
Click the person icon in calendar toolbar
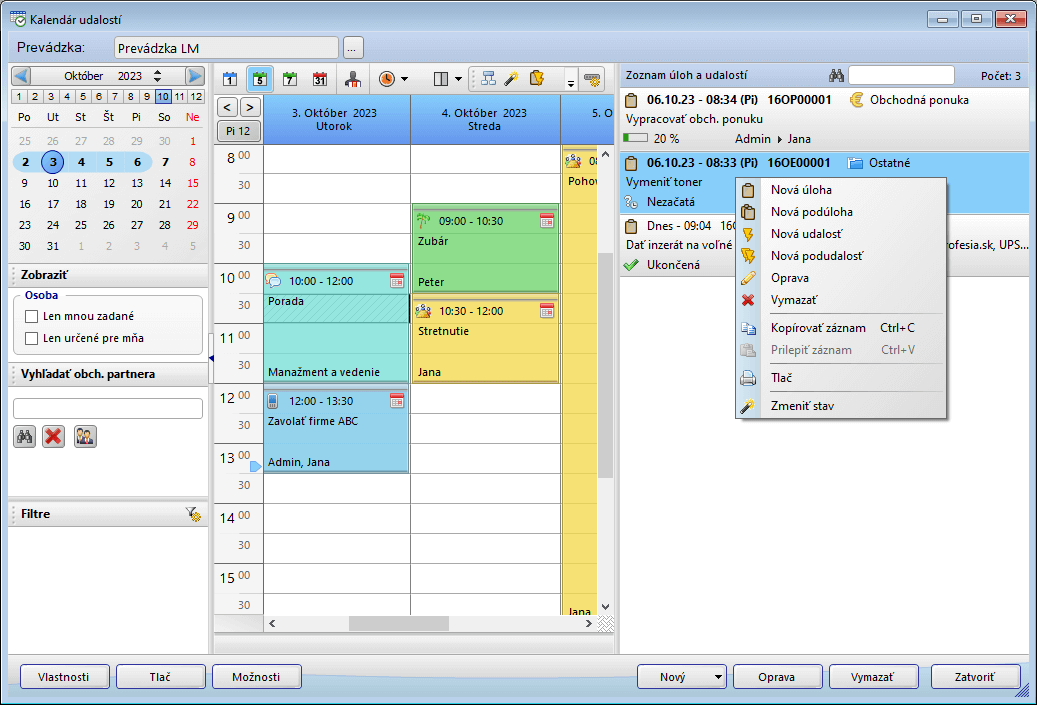pyautogui.click(x=352, y=79)
